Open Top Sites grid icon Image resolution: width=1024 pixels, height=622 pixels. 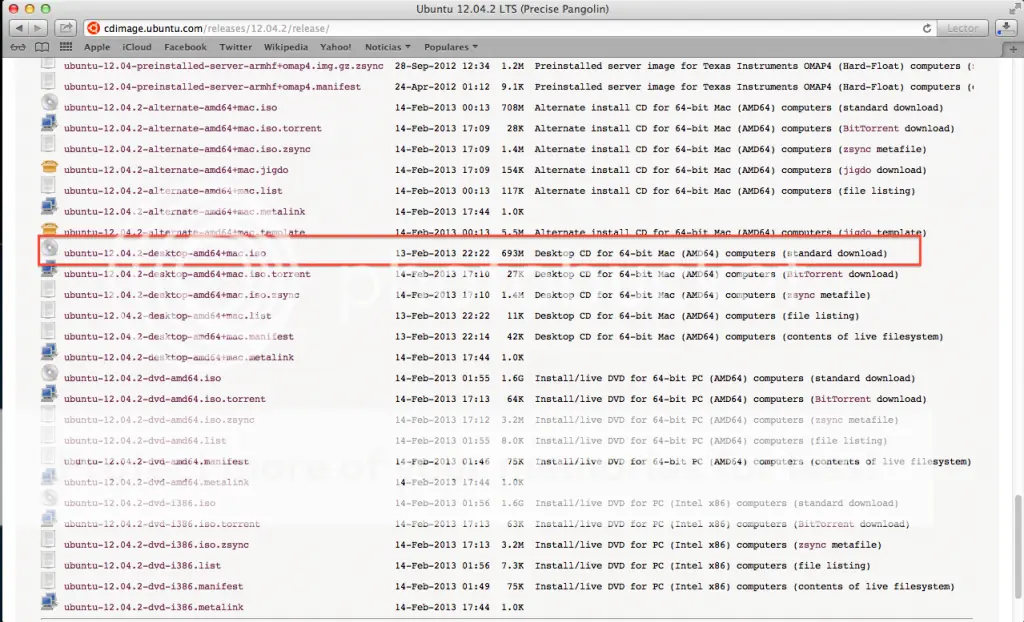(x=66, y=47)
